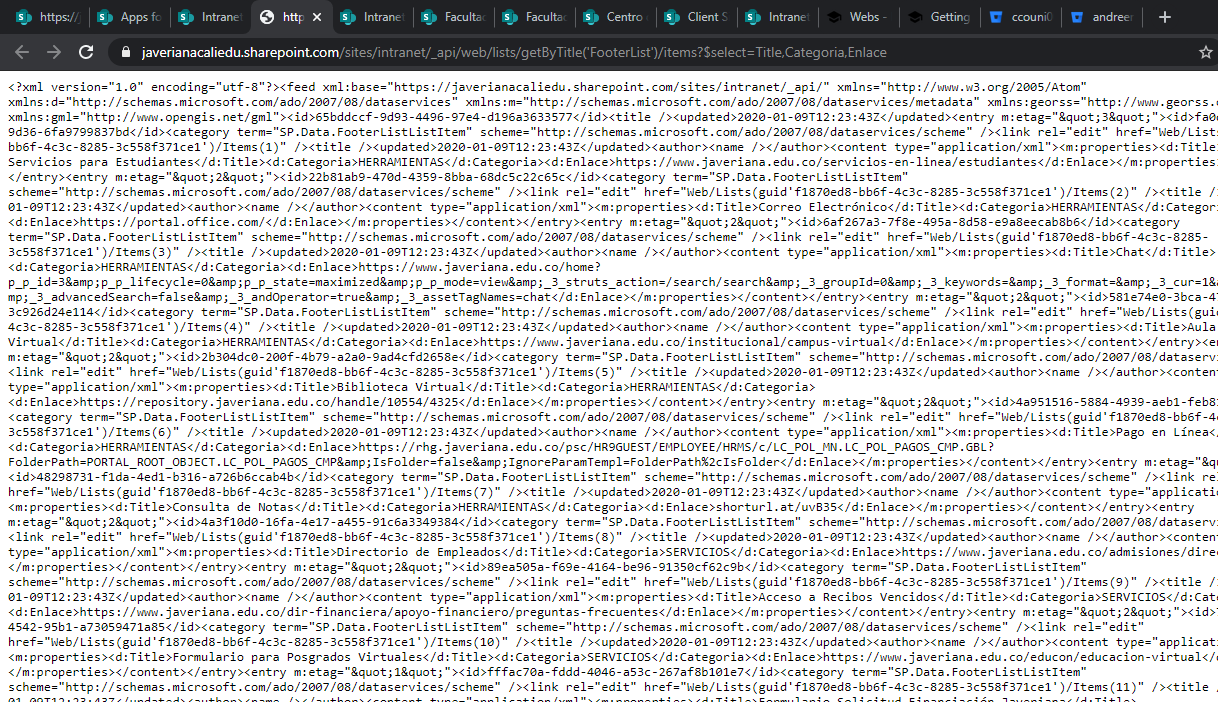Switch to the andreer tab

coord(1102,17)
